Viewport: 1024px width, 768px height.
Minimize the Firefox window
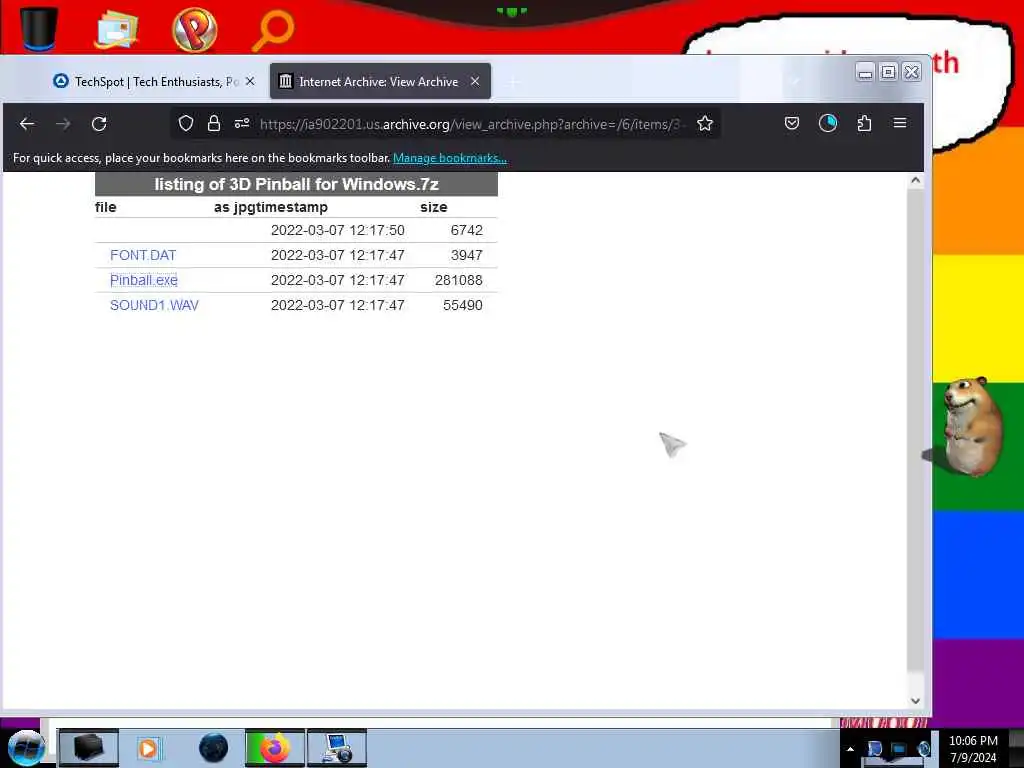pyautogui.click(x=865, y=72)
